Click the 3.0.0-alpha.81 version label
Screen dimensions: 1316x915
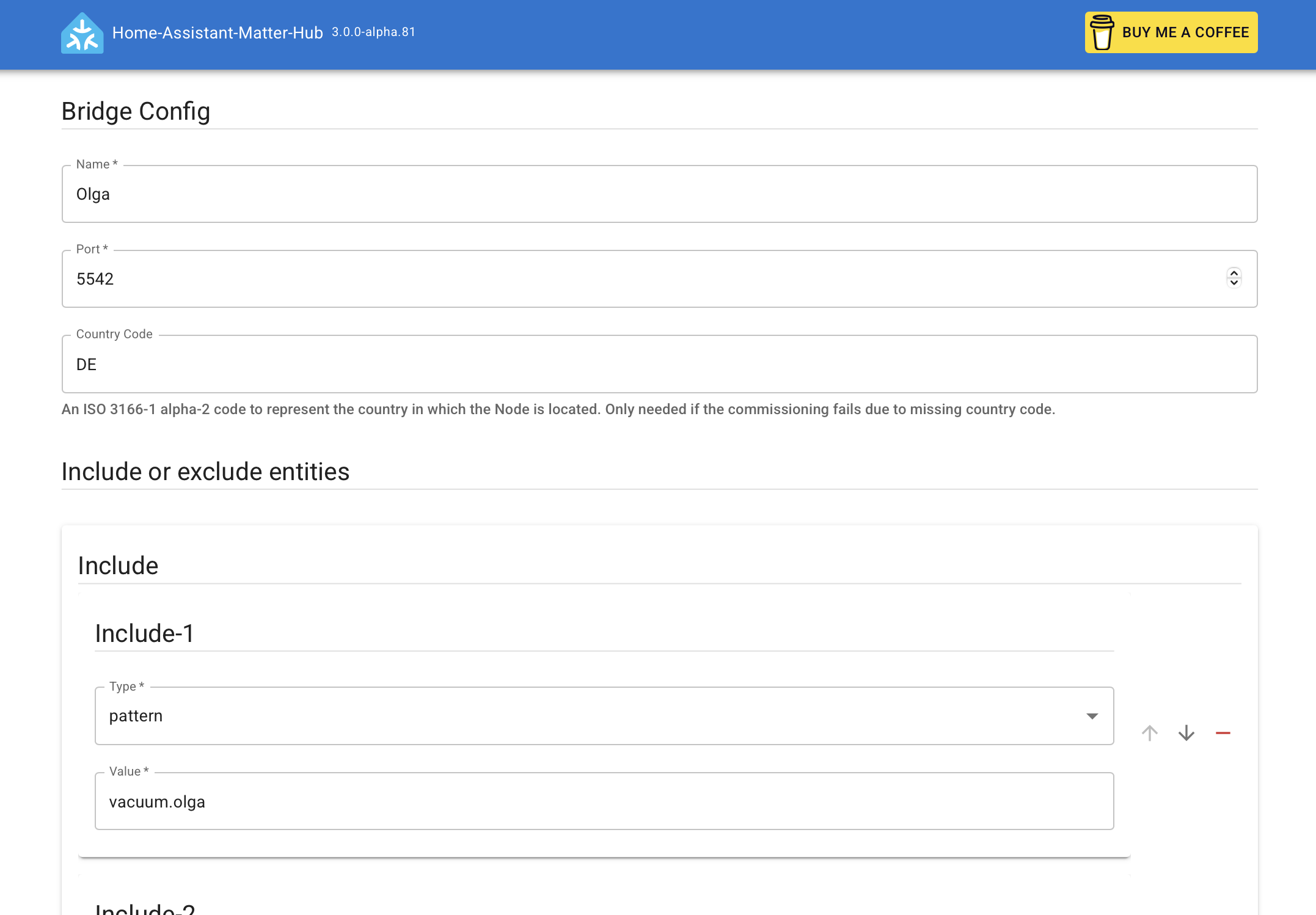tap(373, 32)
